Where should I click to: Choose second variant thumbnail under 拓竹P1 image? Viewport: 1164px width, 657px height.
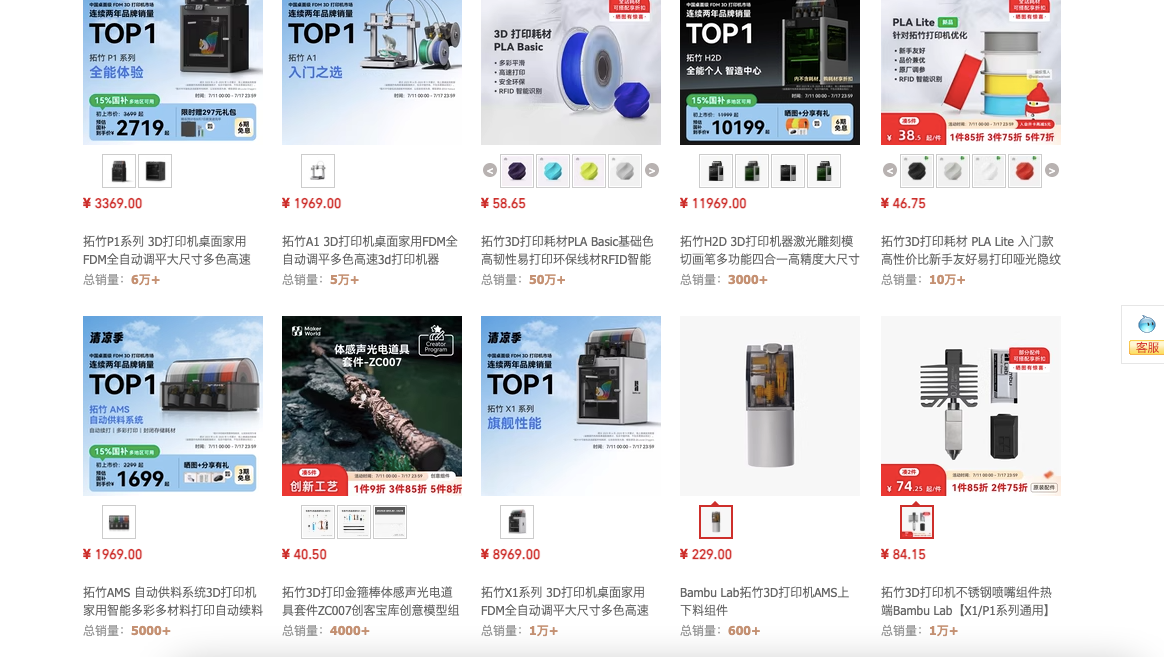click(155, 171)
